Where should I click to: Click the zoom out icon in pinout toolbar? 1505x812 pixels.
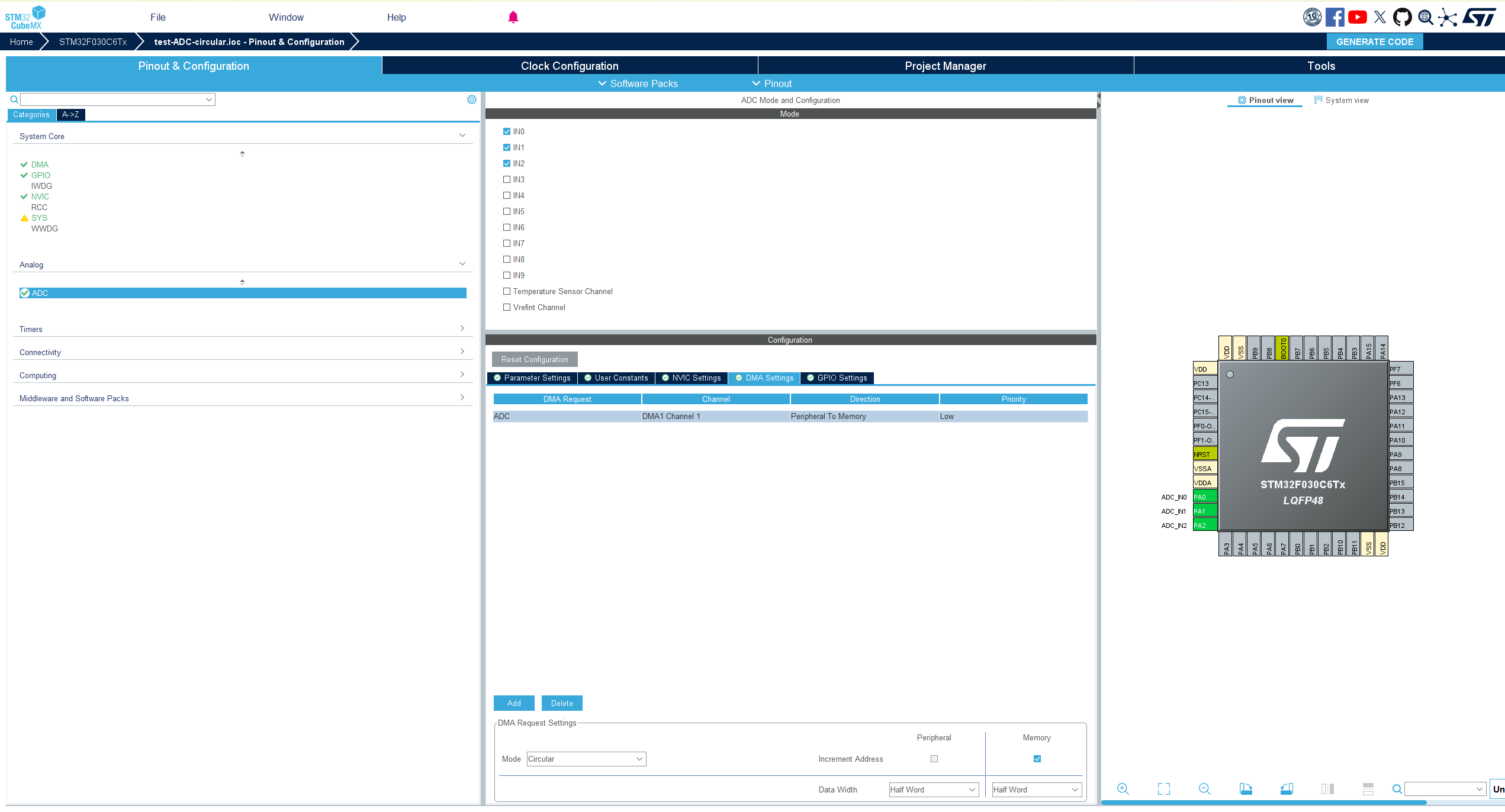pyautogui.click(x=1204, y=789)
